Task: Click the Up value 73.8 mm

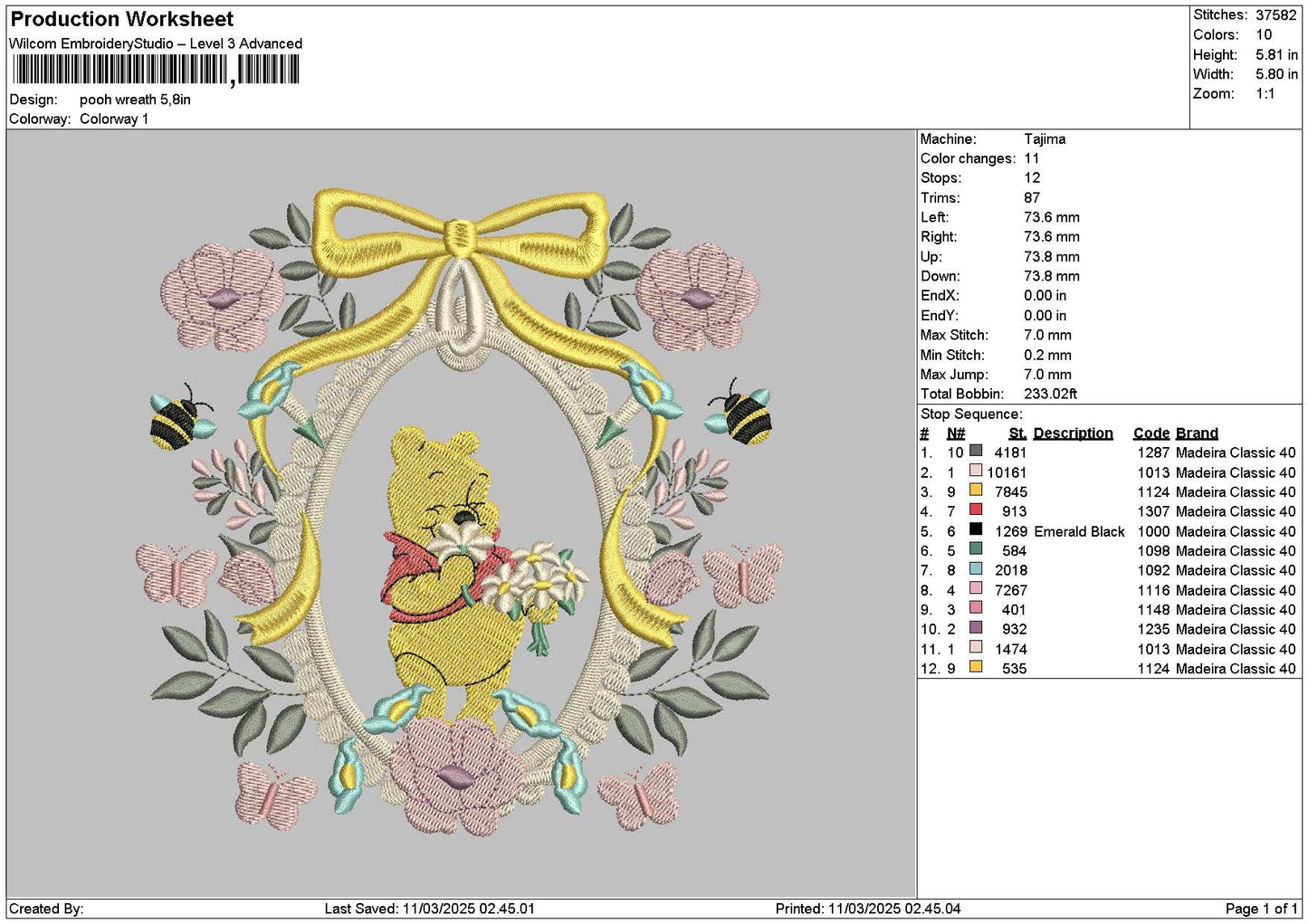Action: click(1052, 257)
